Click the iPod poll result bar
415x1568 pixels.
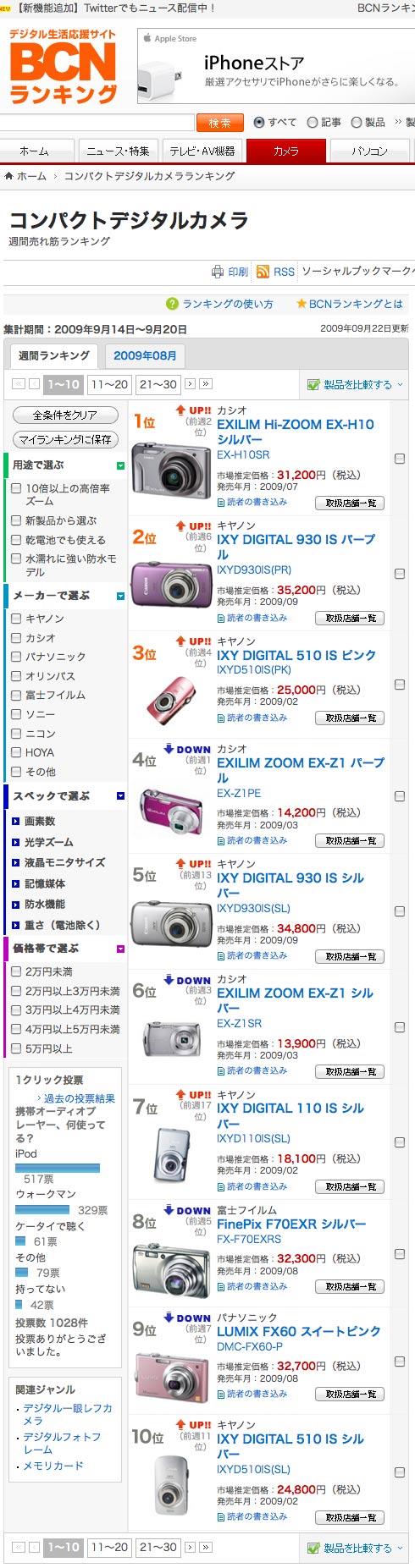point(58,1168)
